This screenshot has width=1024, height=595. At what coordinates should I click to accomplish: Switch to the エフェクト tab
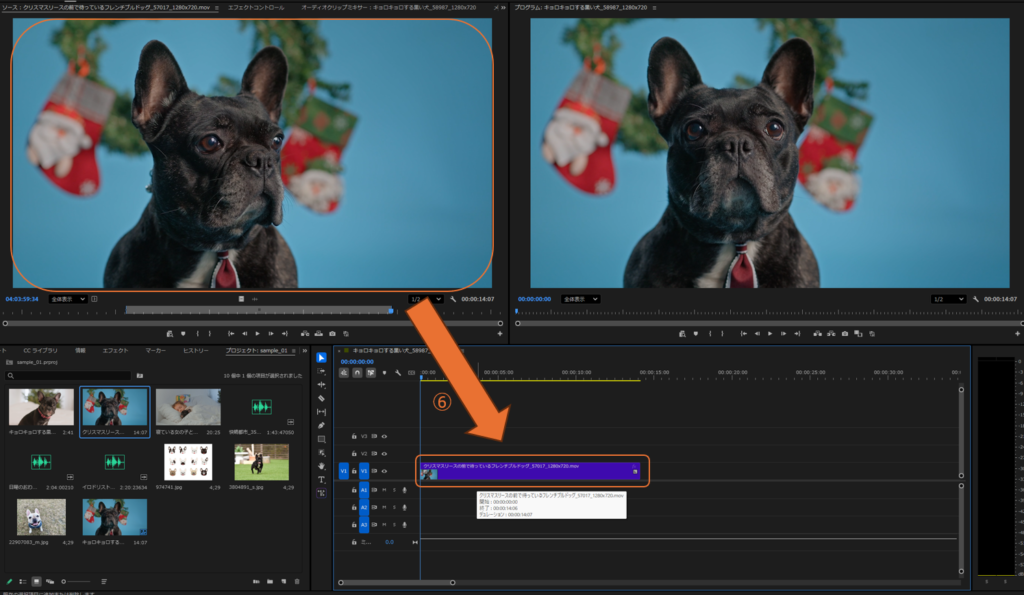[x=115, y=351]
